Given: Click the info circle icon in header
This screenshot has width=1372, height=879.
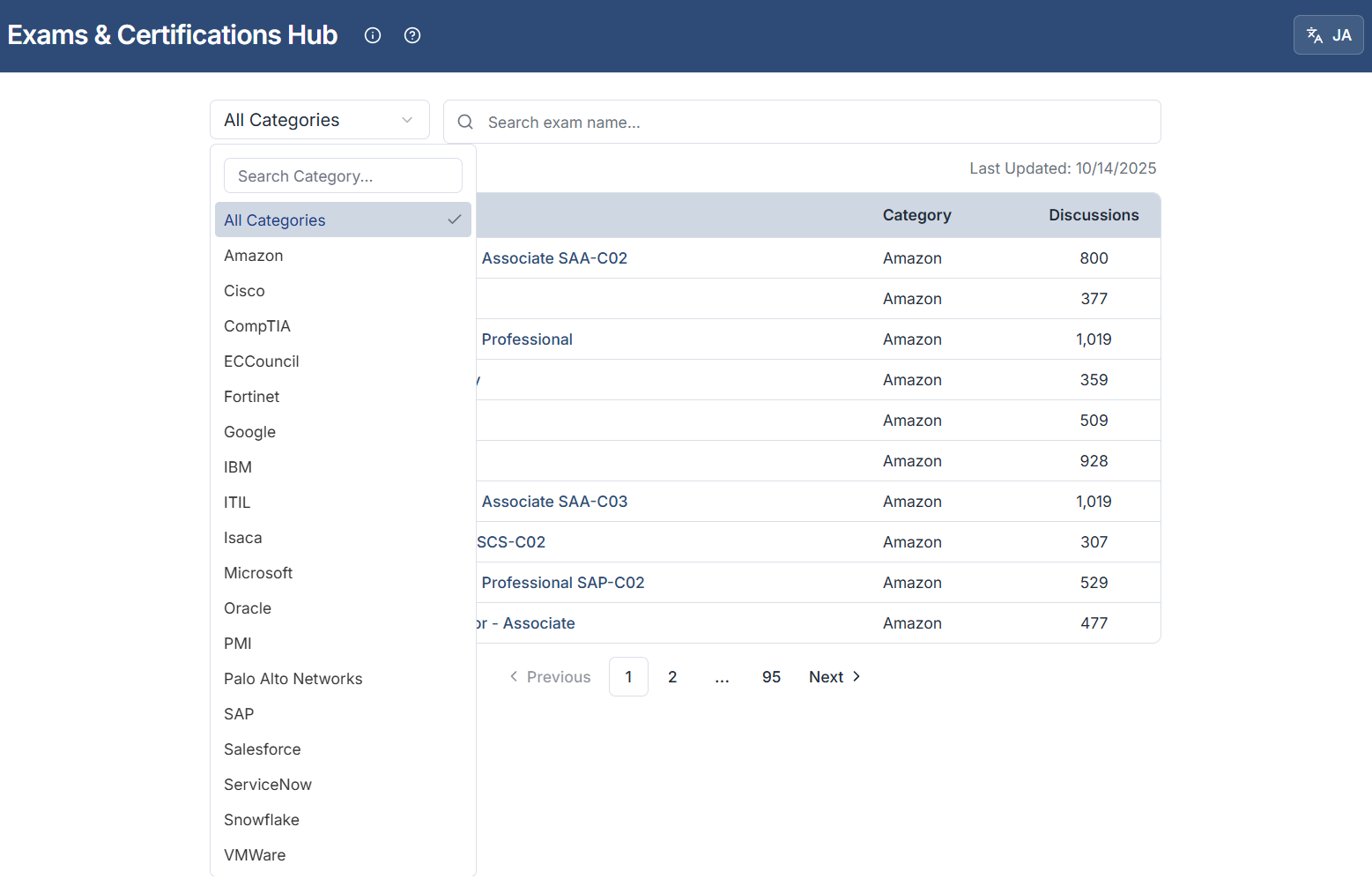Looking at the screenshot, I should 373,35.
